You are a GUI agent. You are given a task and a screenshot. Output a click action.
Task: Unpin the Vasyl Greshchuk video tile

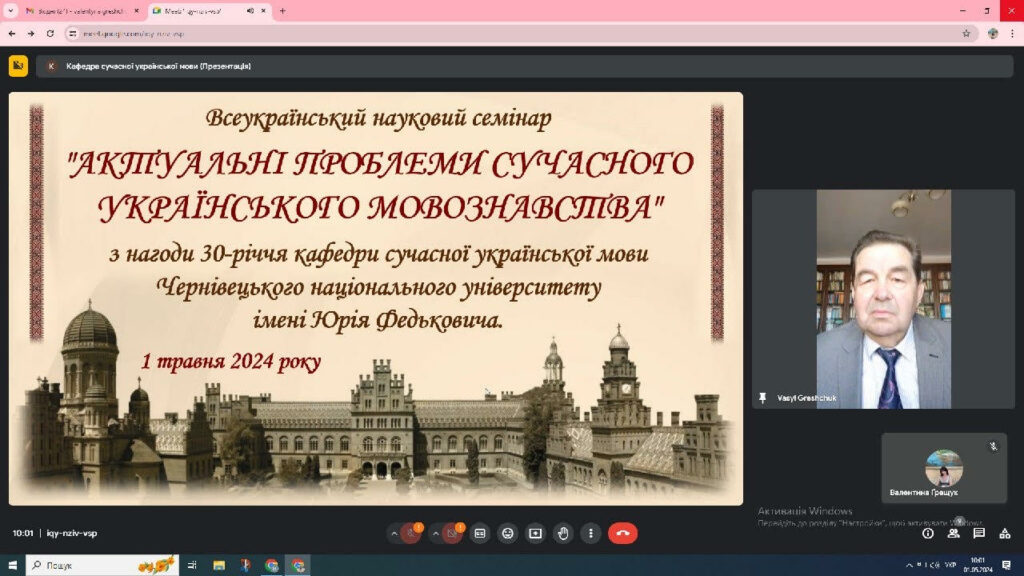click(763, 398)
